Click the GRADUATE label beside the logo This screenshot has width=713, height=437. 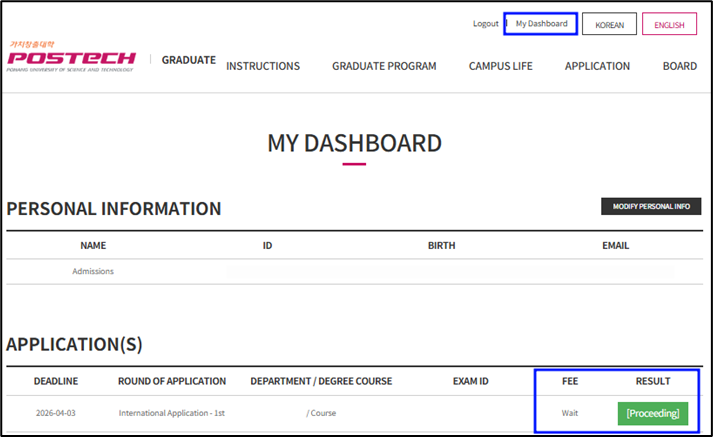point(188,60)
